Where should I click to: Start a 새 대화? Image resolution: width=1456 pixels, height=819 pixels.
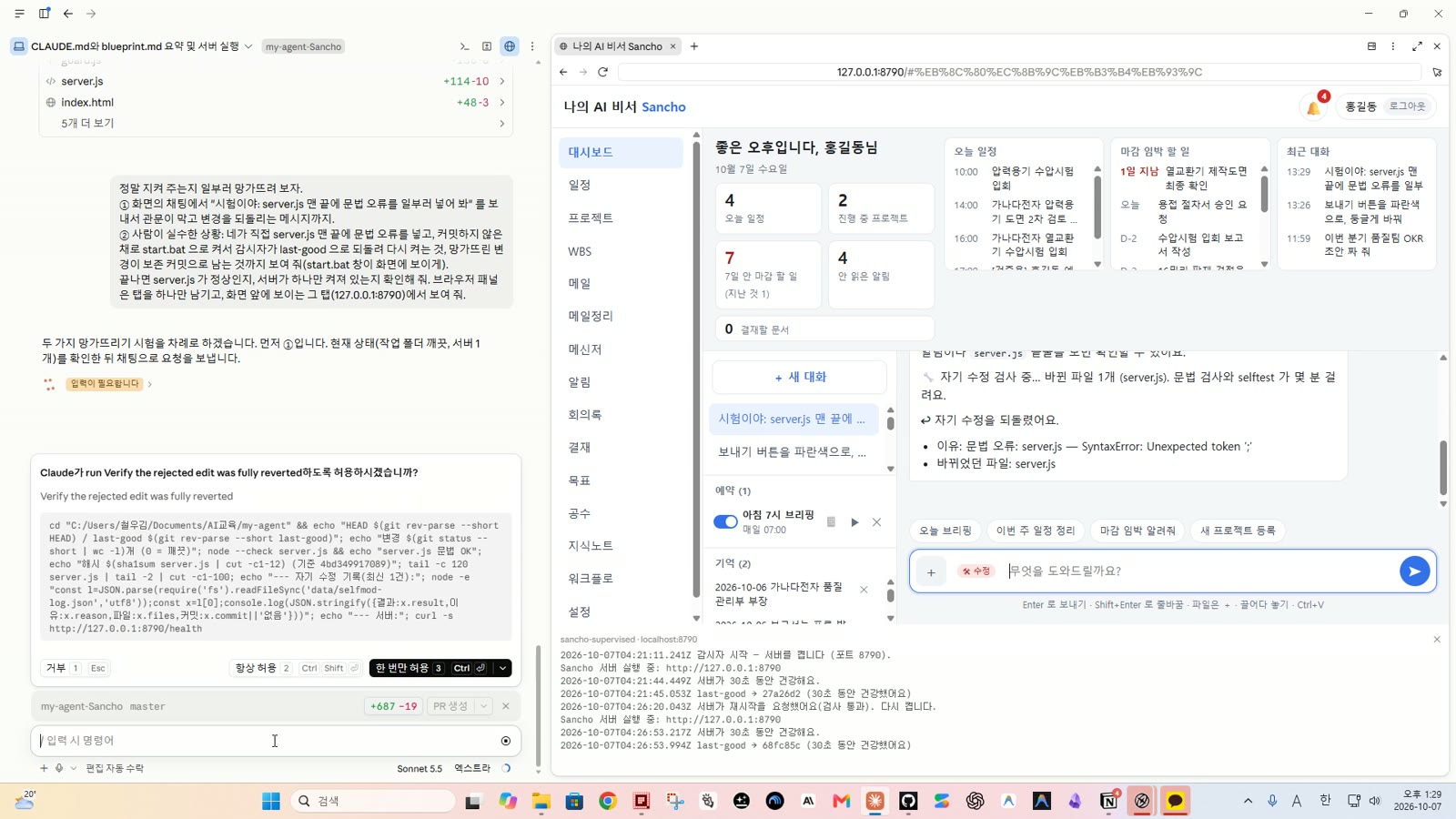click(800, 377)
